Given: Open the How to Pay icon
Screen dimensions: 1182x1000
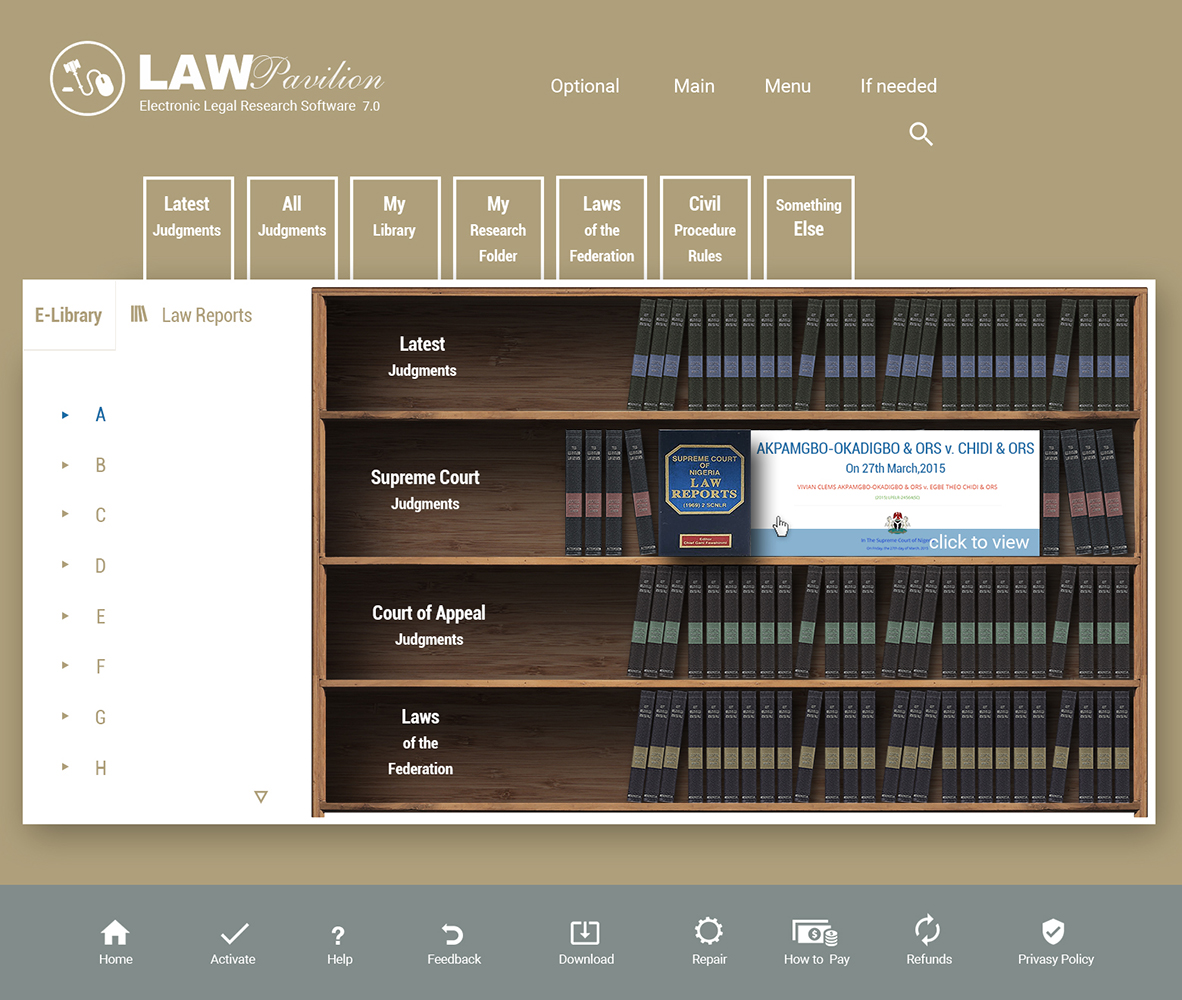Looking at the screenshot, I should [x=815, y=933].
